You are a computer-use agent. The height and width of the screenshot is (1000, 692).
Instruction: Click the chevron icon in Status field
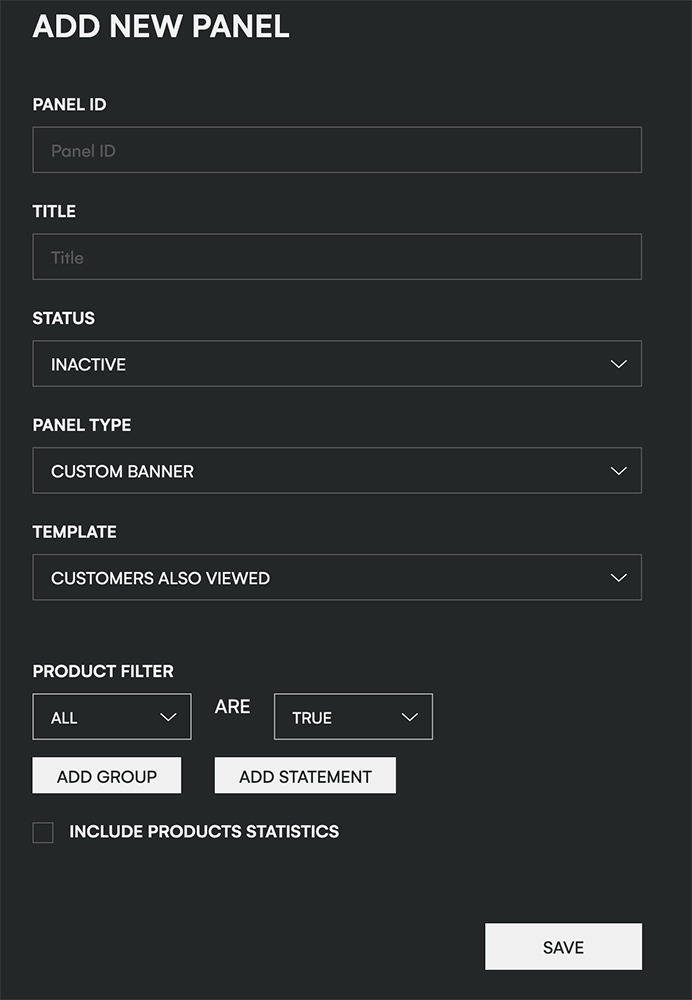pos(619,364)
